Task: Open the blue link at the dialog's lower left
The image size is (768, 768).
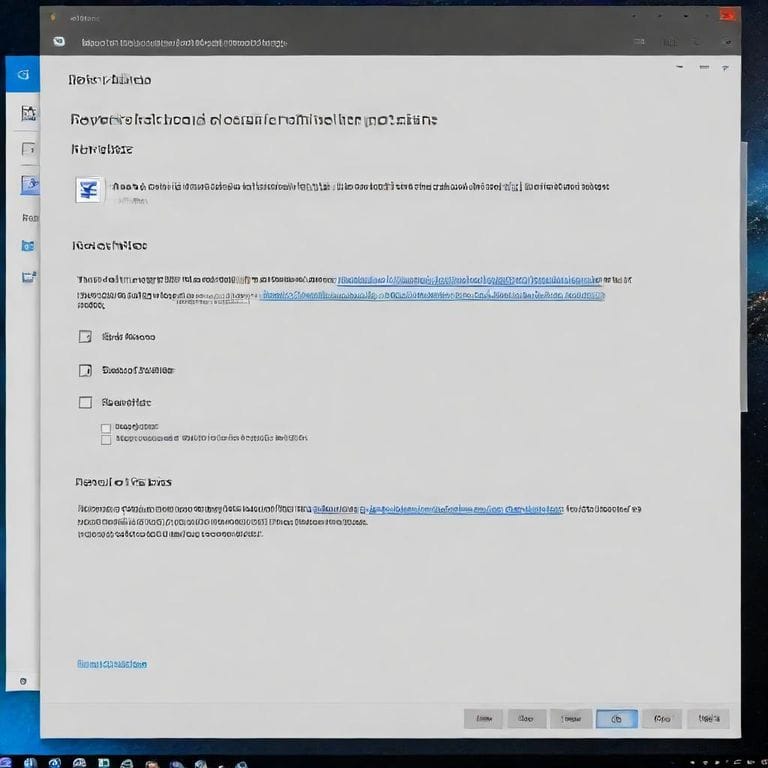Action: [112, 664]
